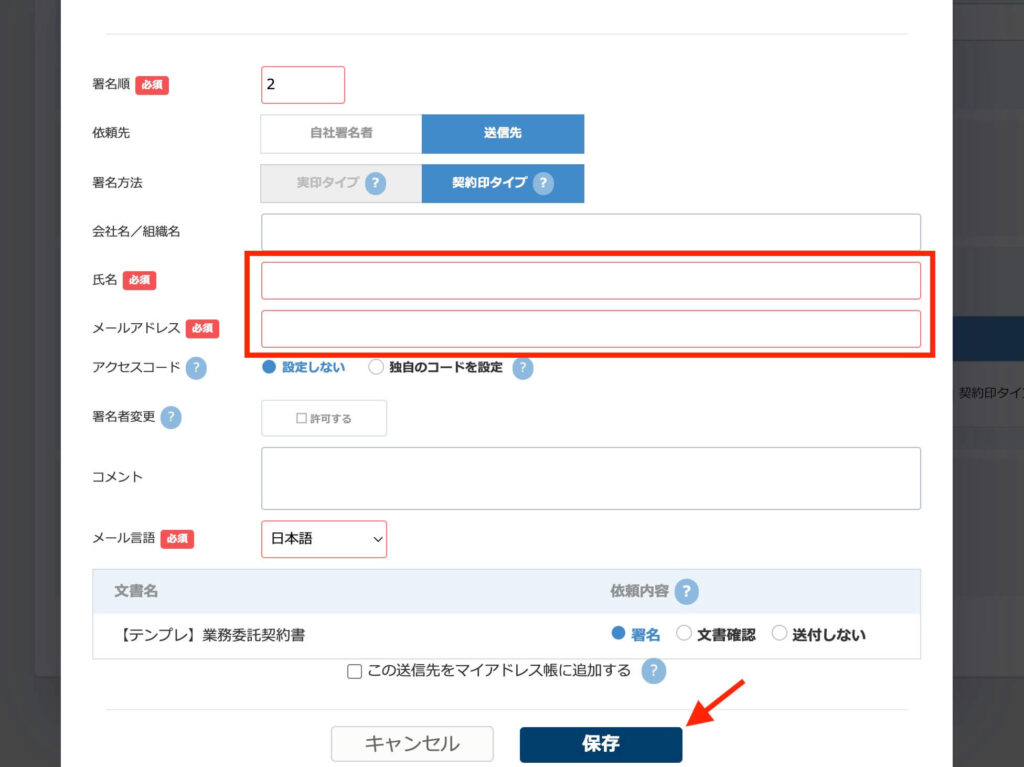Click the 保存 save button
Viewport: 1024px width, 767px height.
tap(600, 744)
